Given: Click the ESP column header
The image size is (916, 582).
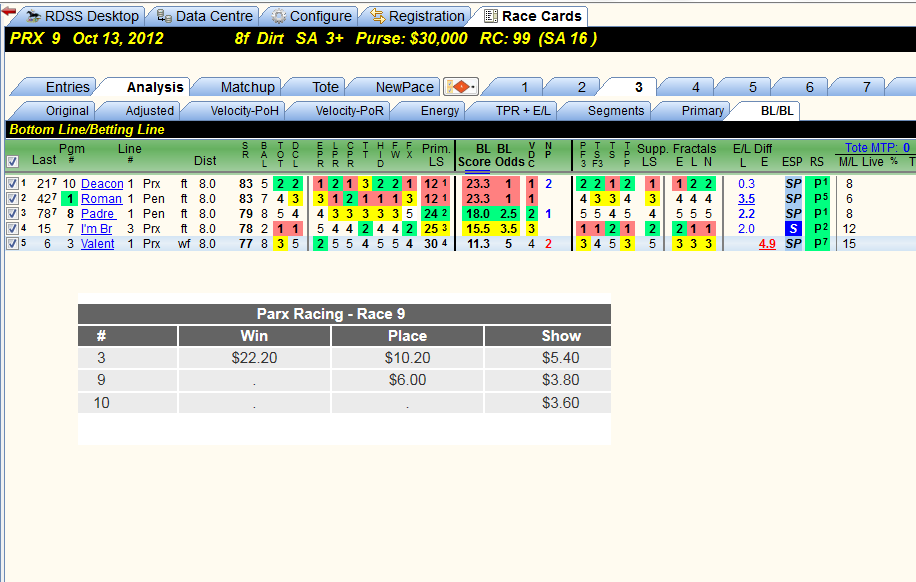Looking at the screenshot, I should (792, 162).
